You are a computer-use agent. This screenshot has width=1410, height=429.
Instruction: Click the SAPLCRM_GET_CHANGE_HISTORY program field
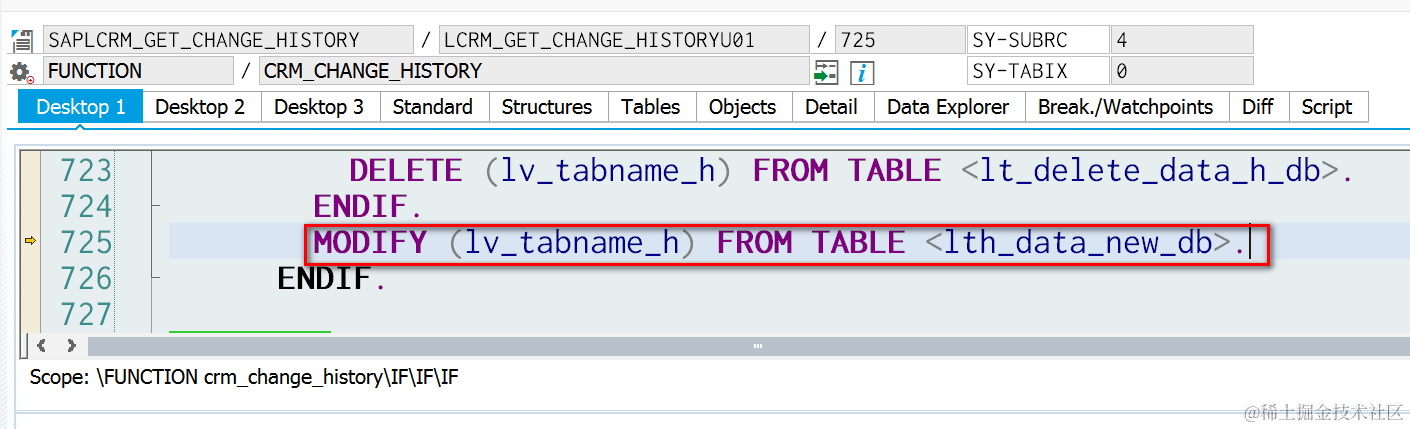(228, 40)
